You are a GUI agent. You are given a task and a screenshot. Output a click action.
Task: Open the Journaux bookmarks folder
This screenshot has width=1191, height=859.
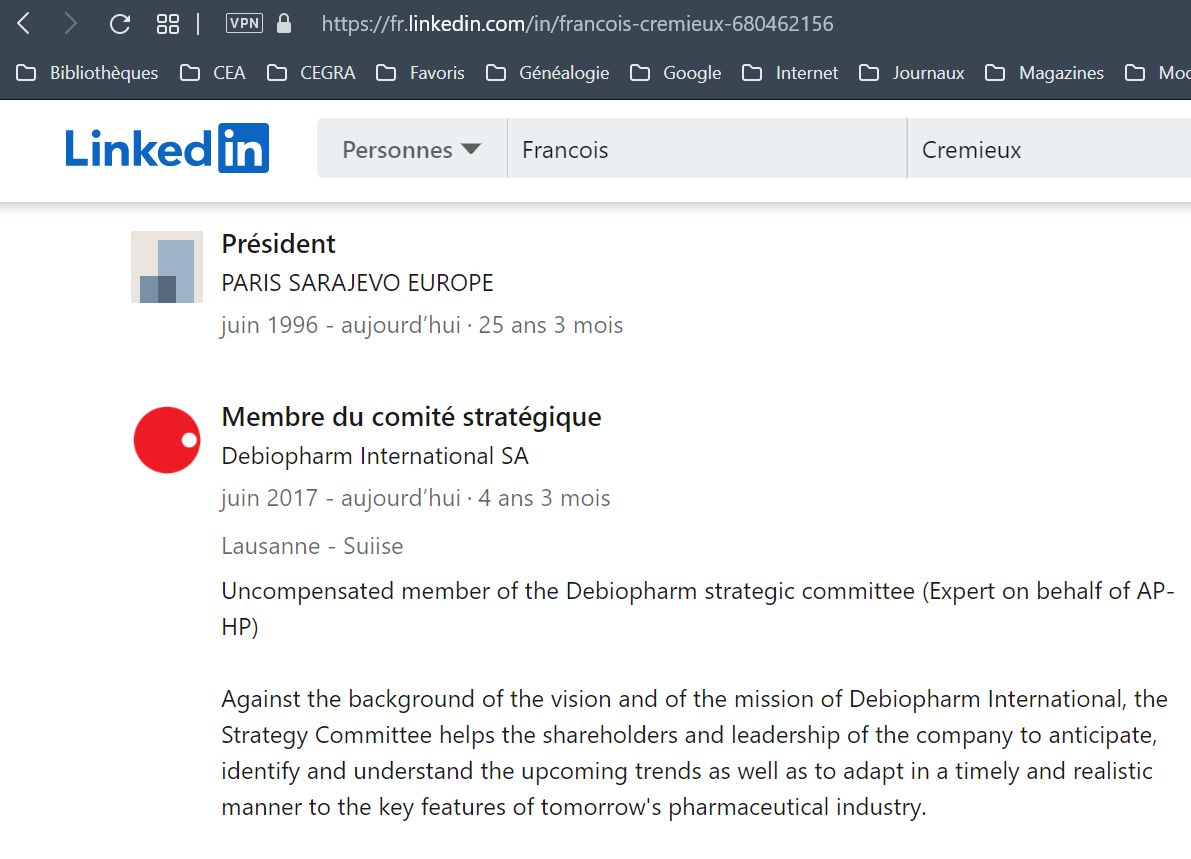911,73
